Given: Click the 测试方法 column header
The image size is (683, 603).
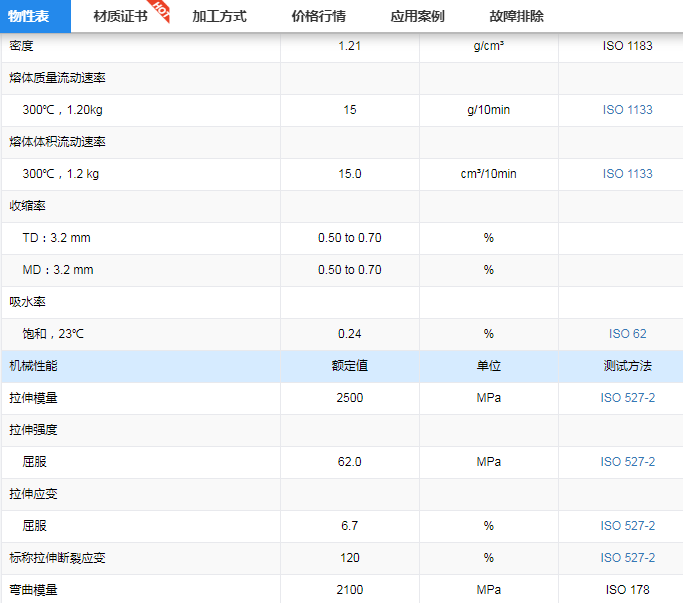Looking at the screenshot, I should [x=627, y=366].
